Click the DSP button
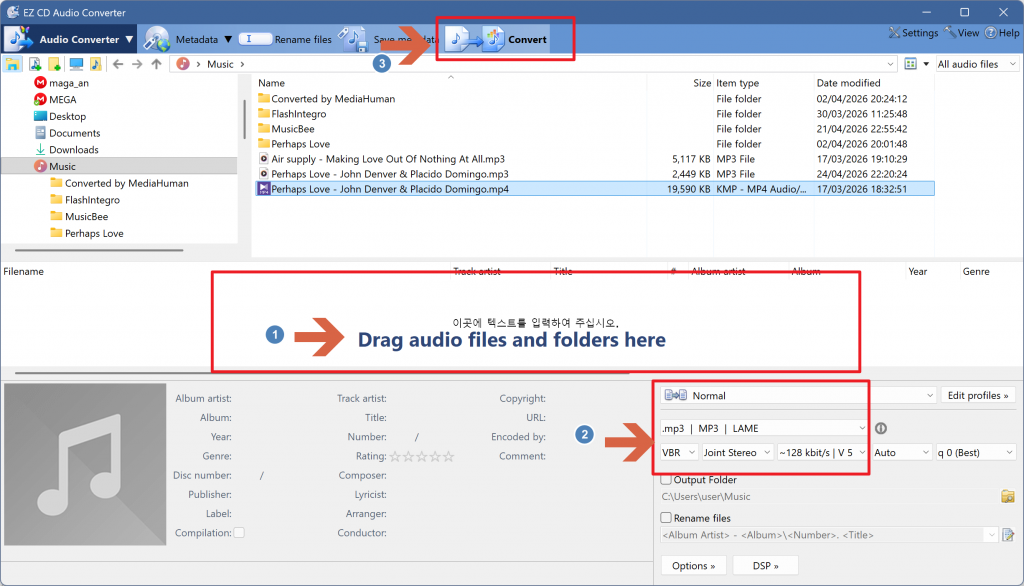 tap(765, 565)
